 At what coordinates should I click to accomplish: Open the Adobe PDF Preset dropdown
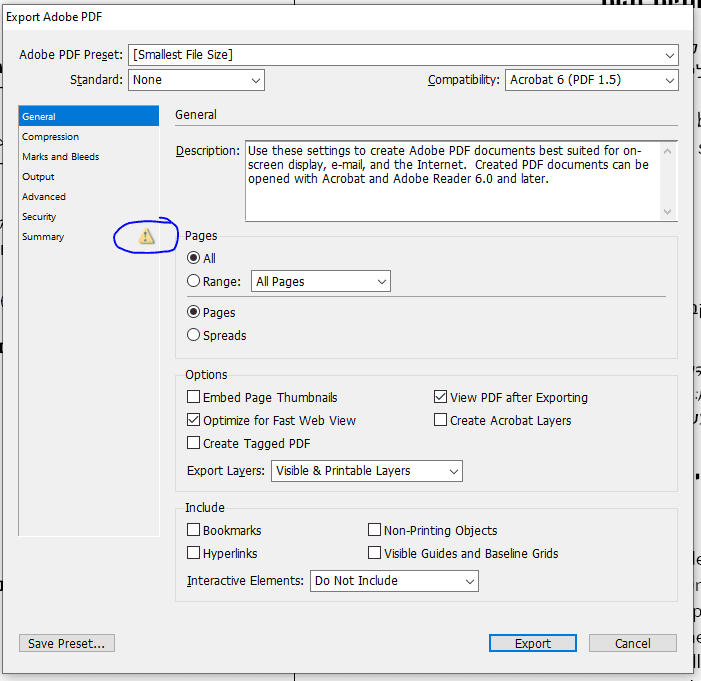coord(403,55)
